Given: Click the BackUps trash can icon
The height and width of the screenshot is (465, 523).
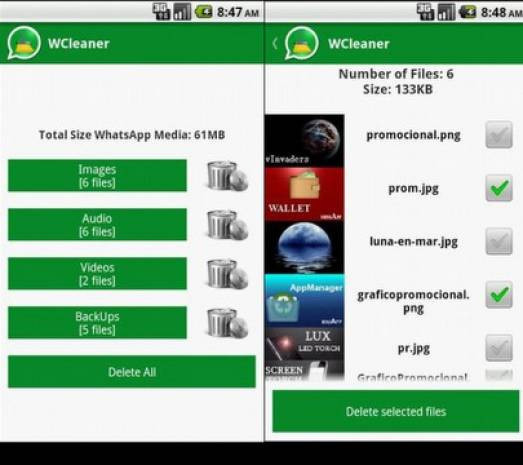Looking at the screenshot, I should (227, 323).
